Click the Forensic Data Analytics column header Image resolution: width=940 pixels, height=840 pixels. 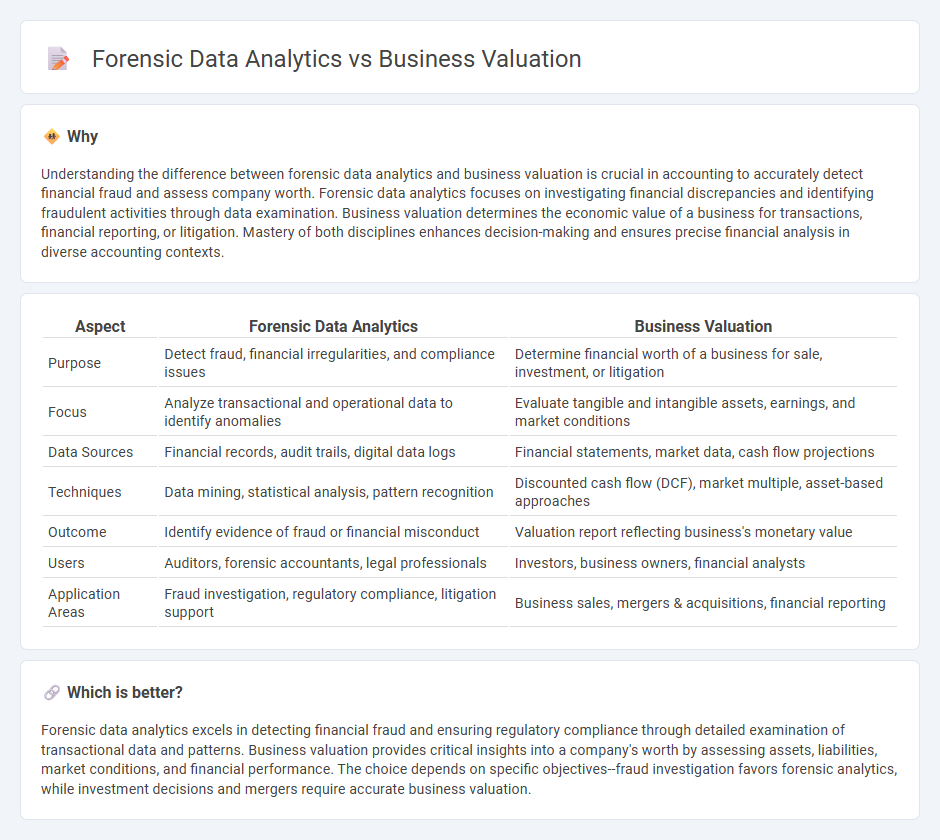pos(333,326)
